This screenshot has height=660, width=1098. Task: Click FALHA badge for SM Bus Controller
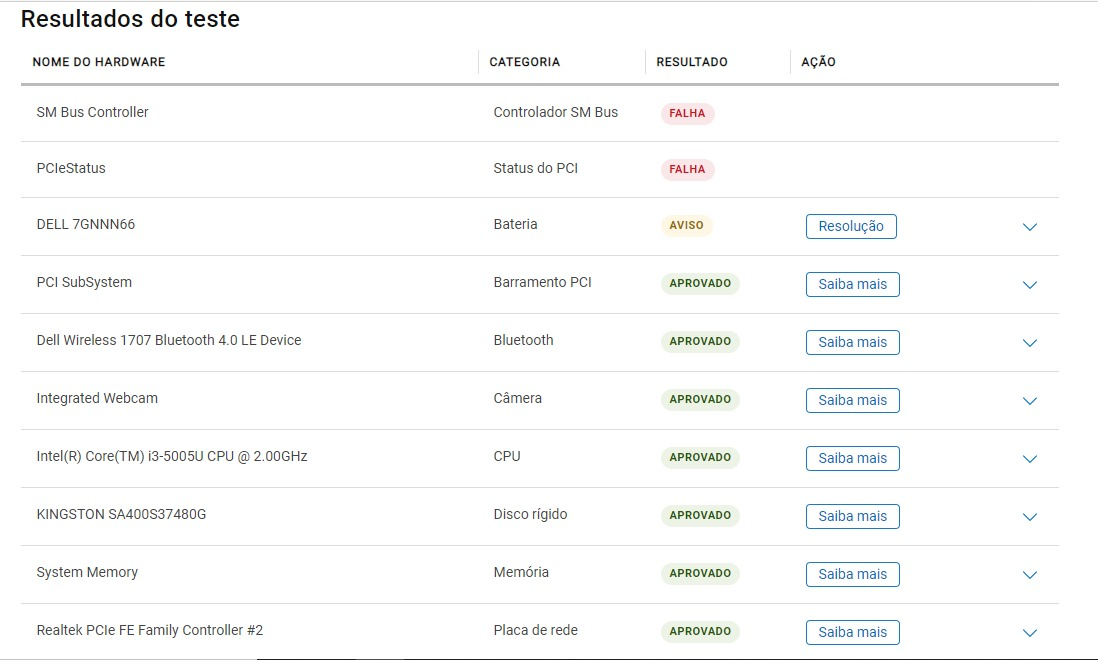point(687,113)
